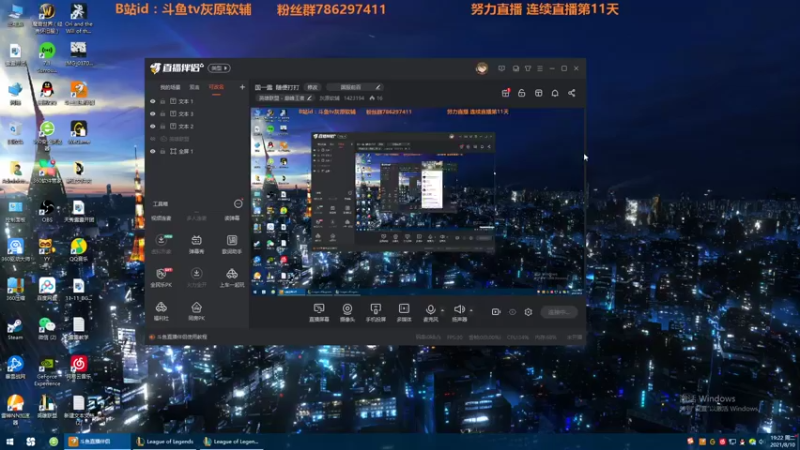Click the start streaming pill button
This screenshot has height=450, width=800.
click(559, 312)
